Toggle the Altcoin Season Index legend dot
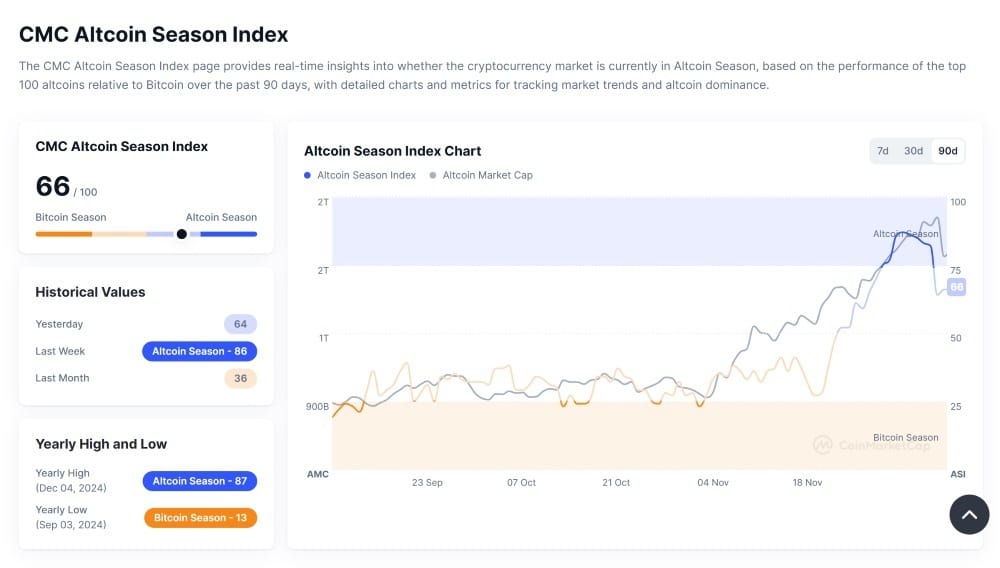This screenshot has height=568, width=1000. pos(308,175)
